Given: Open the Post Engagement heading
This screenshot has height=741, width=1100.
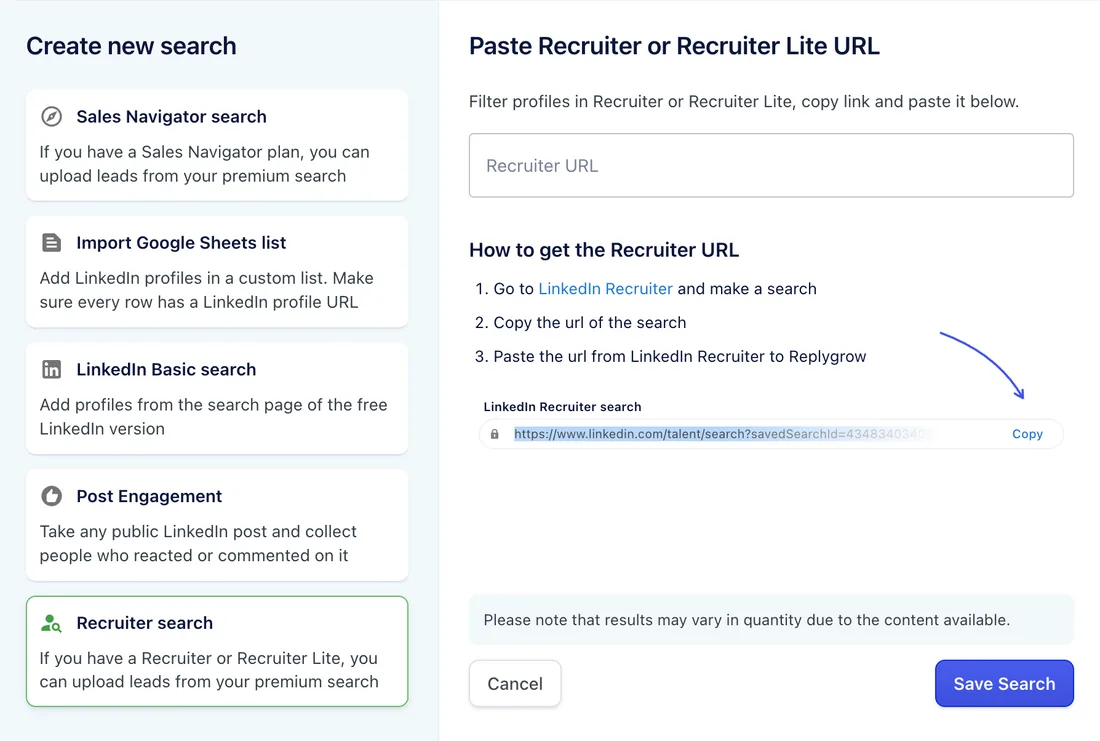Looking at the screenshot, I should click(x=149, y=496).
